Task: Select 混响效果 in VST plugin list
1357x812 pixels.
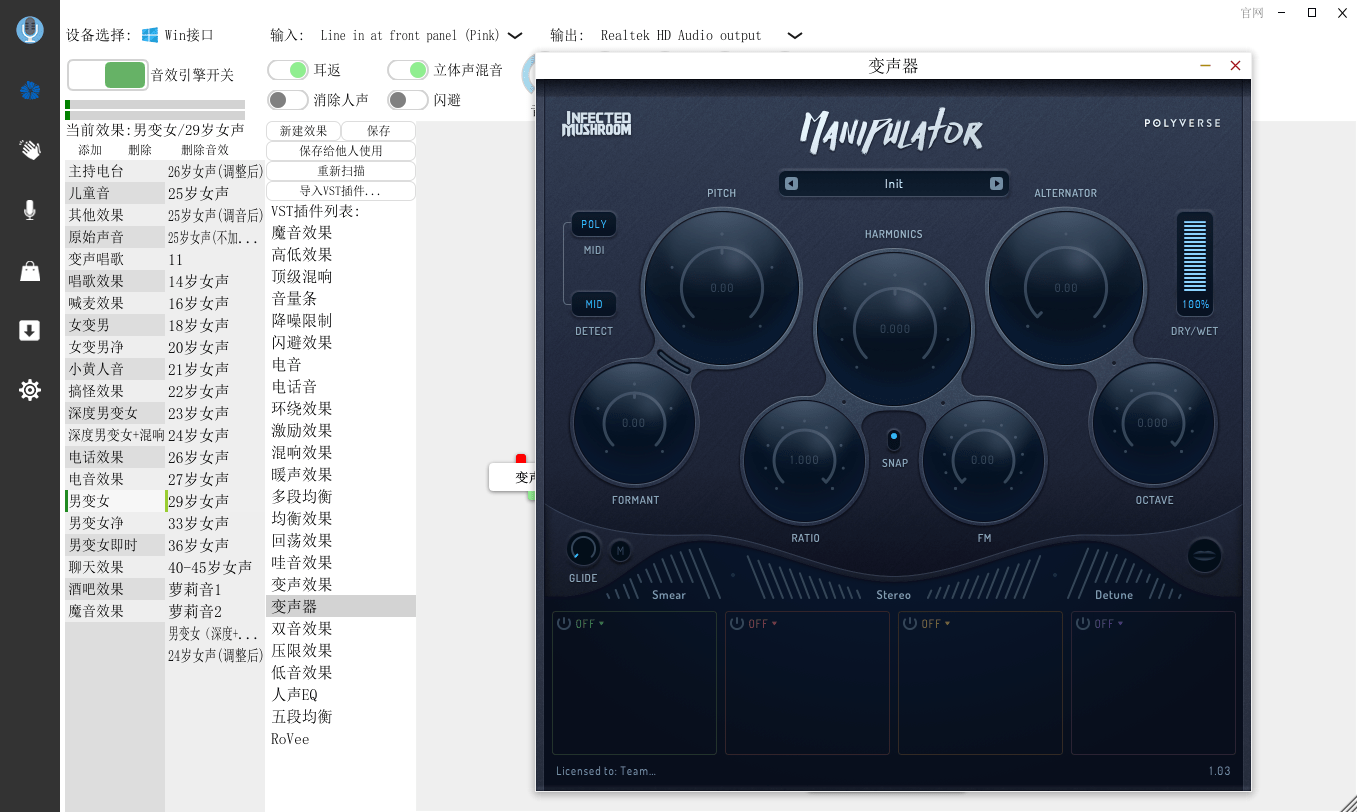Action: pyautogui.click(x=341, y=452)
